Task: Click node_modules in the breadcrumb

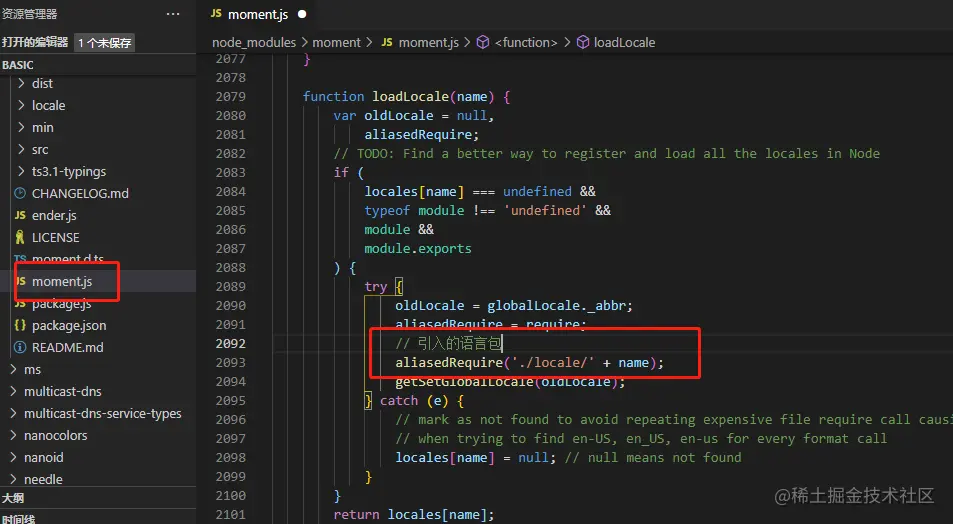Action: pyautogui.click(x=254, y=42)
